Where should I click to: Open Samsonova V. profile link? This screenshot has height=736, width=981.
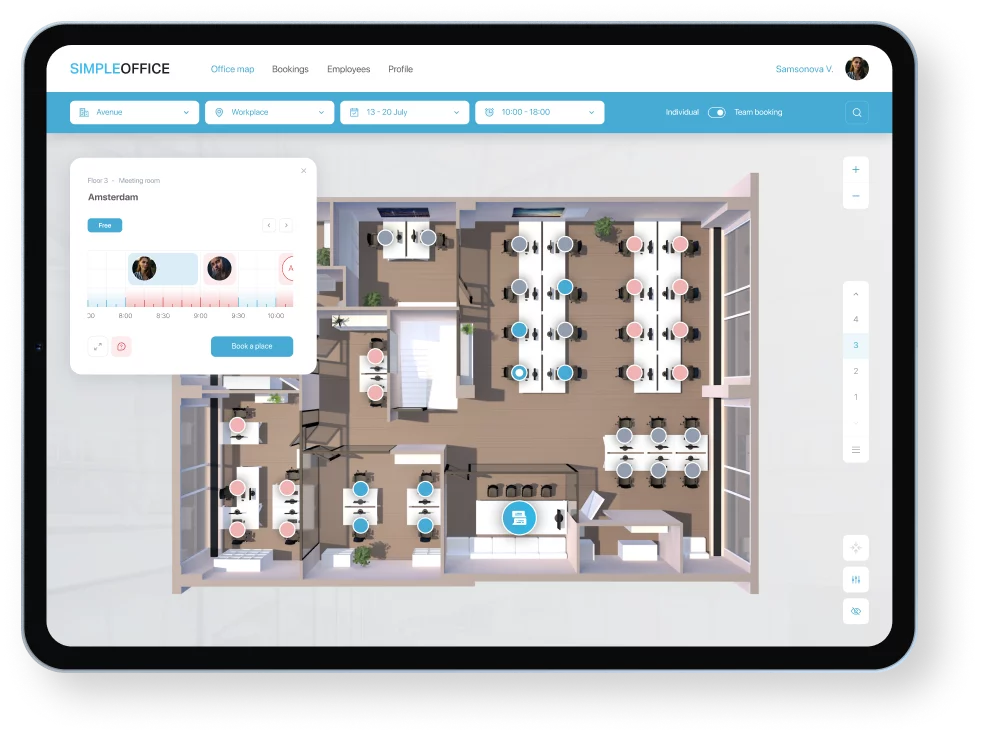point(806,68)
